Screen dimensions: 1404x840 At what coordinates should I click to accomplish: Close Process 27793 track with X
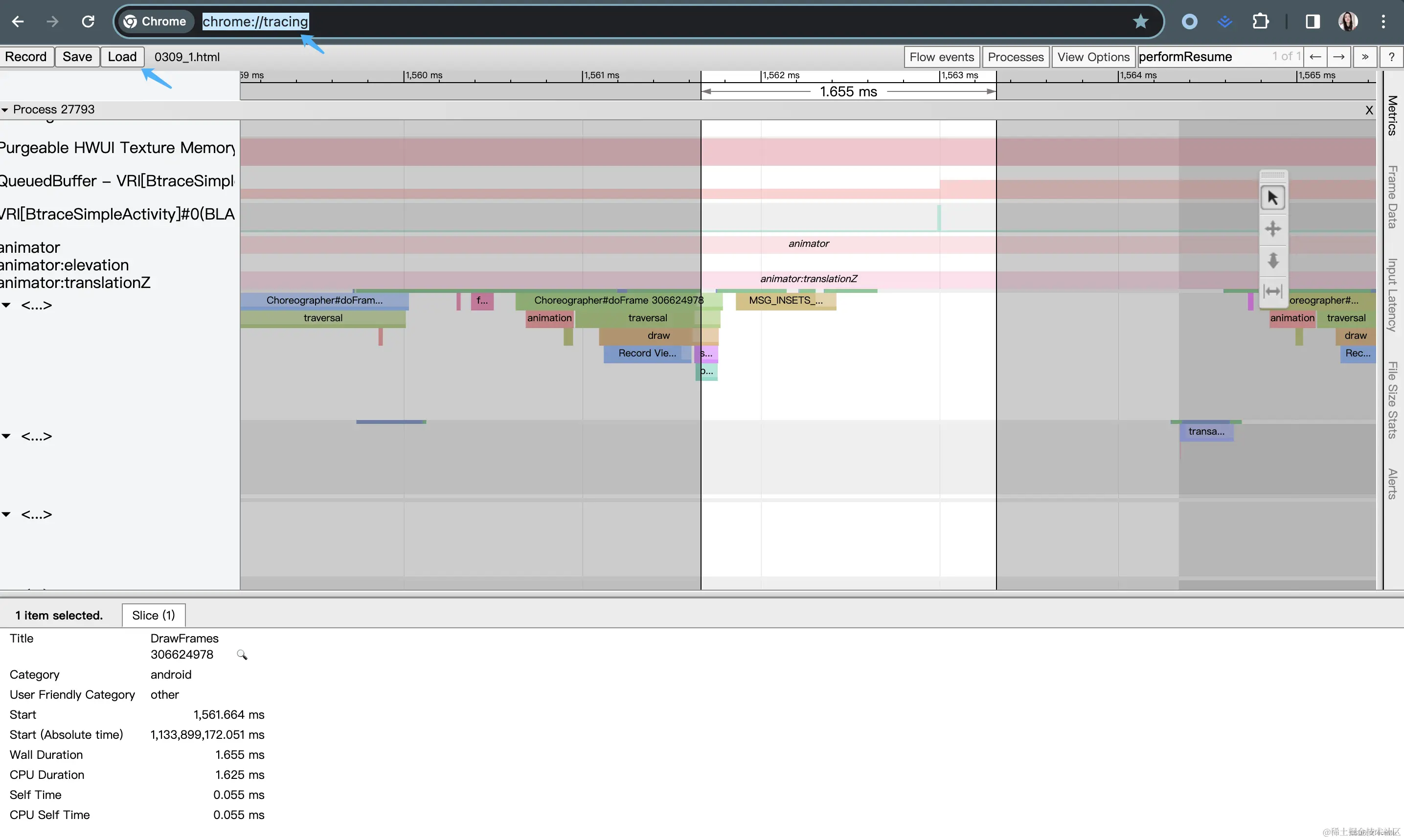click(1369, 111)
